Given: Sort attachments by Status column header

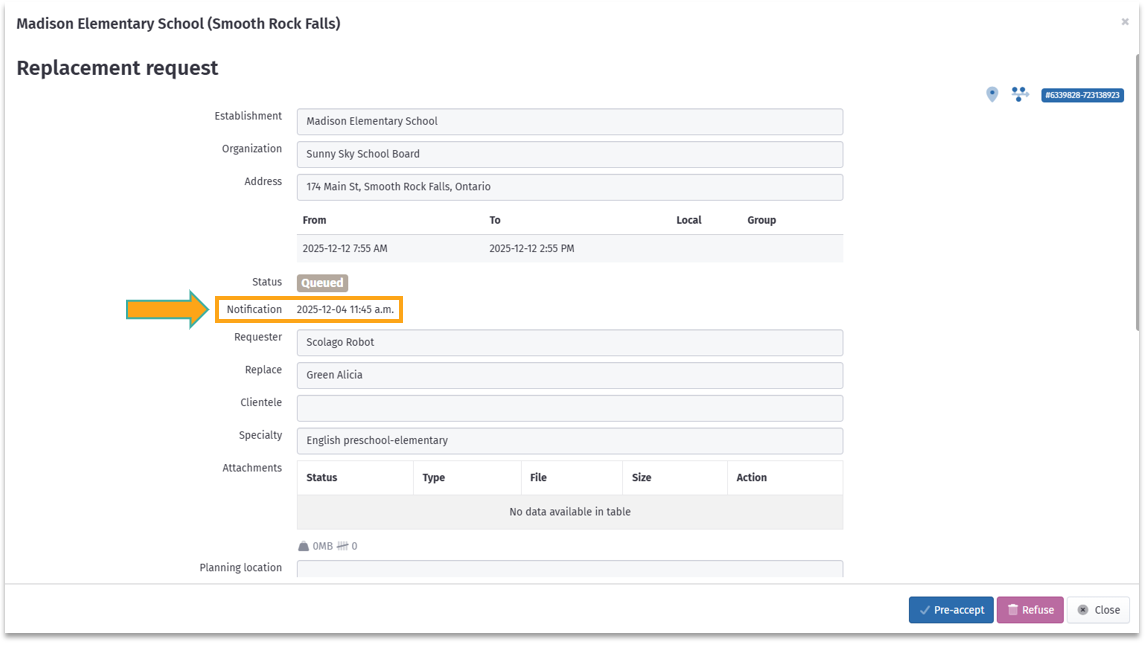Looking at the screenshot, I should tap(355, 478).
